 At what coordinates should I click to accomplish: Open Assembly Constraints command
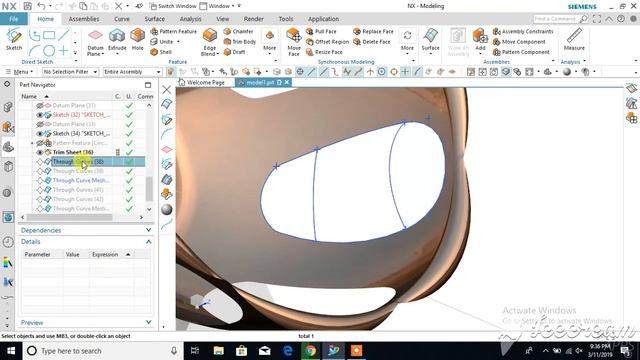point(523,31)
